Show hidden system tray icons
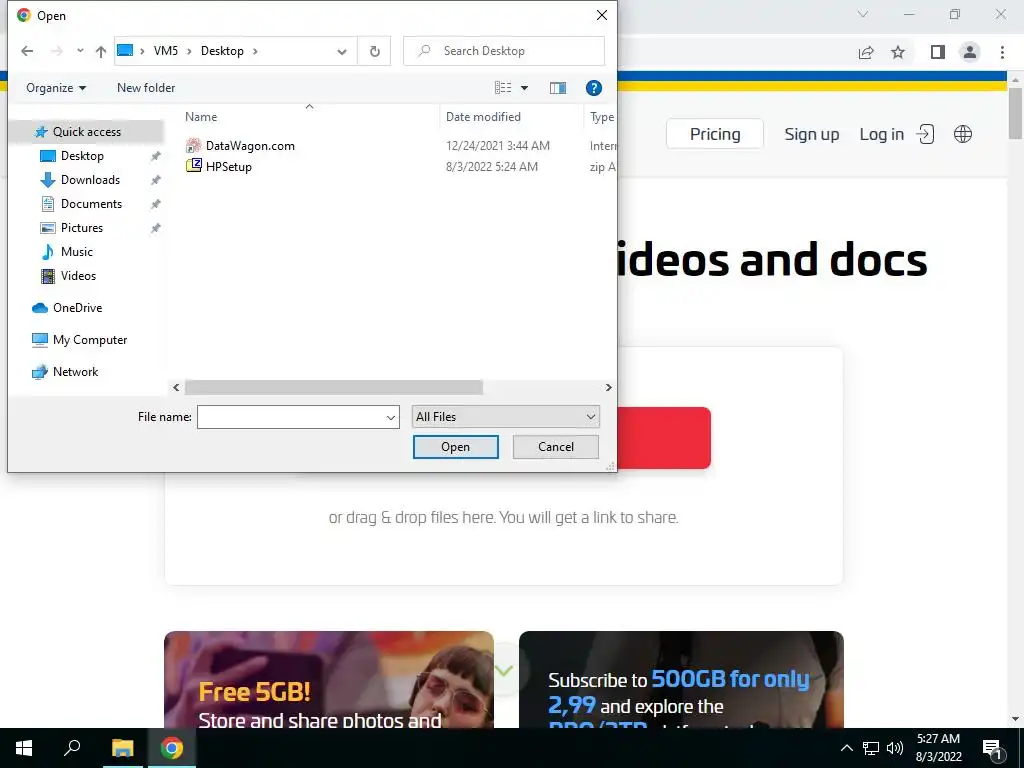1024x768 pixels. tap(846, 748)
